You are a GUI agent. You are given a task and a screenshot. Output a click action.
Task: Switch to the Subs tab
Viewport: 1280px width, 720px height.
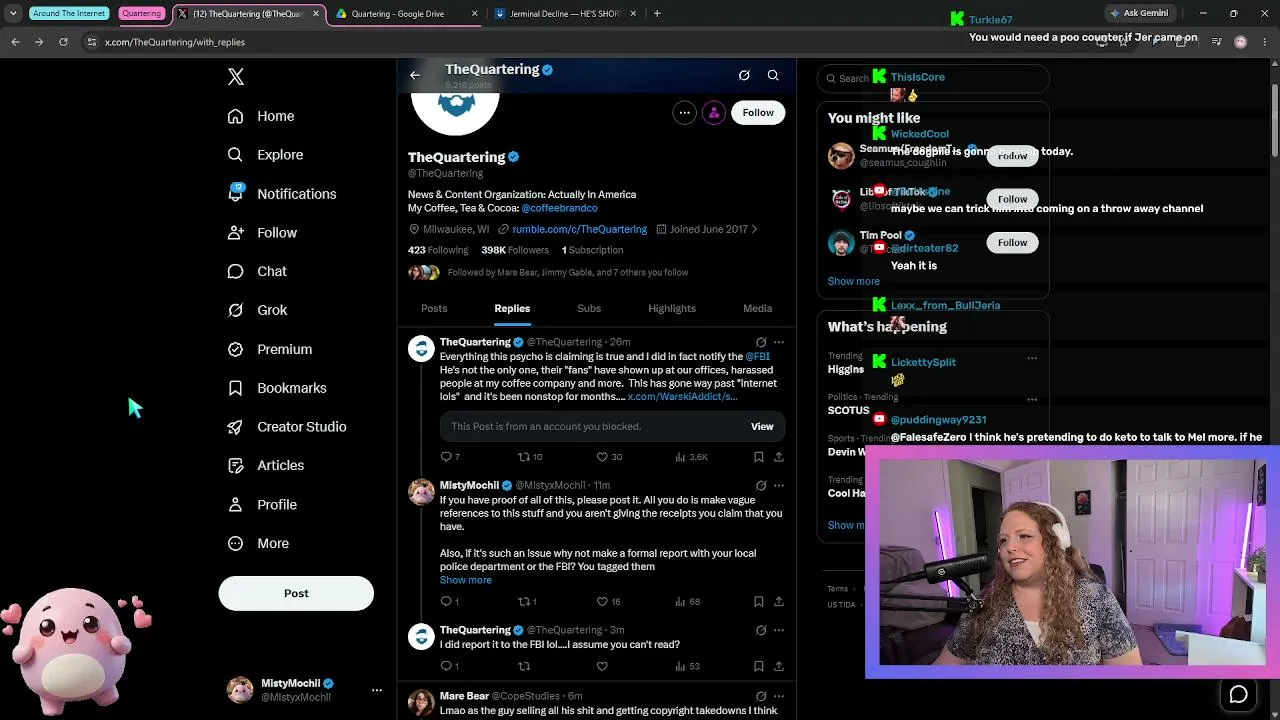coord(589,308)
